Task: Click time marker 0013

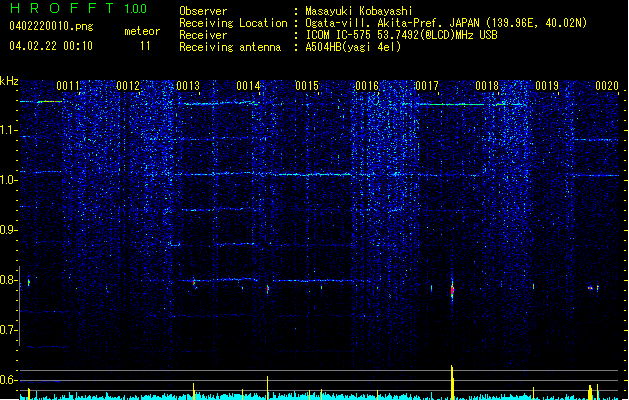Action: (x=188, y=86)
